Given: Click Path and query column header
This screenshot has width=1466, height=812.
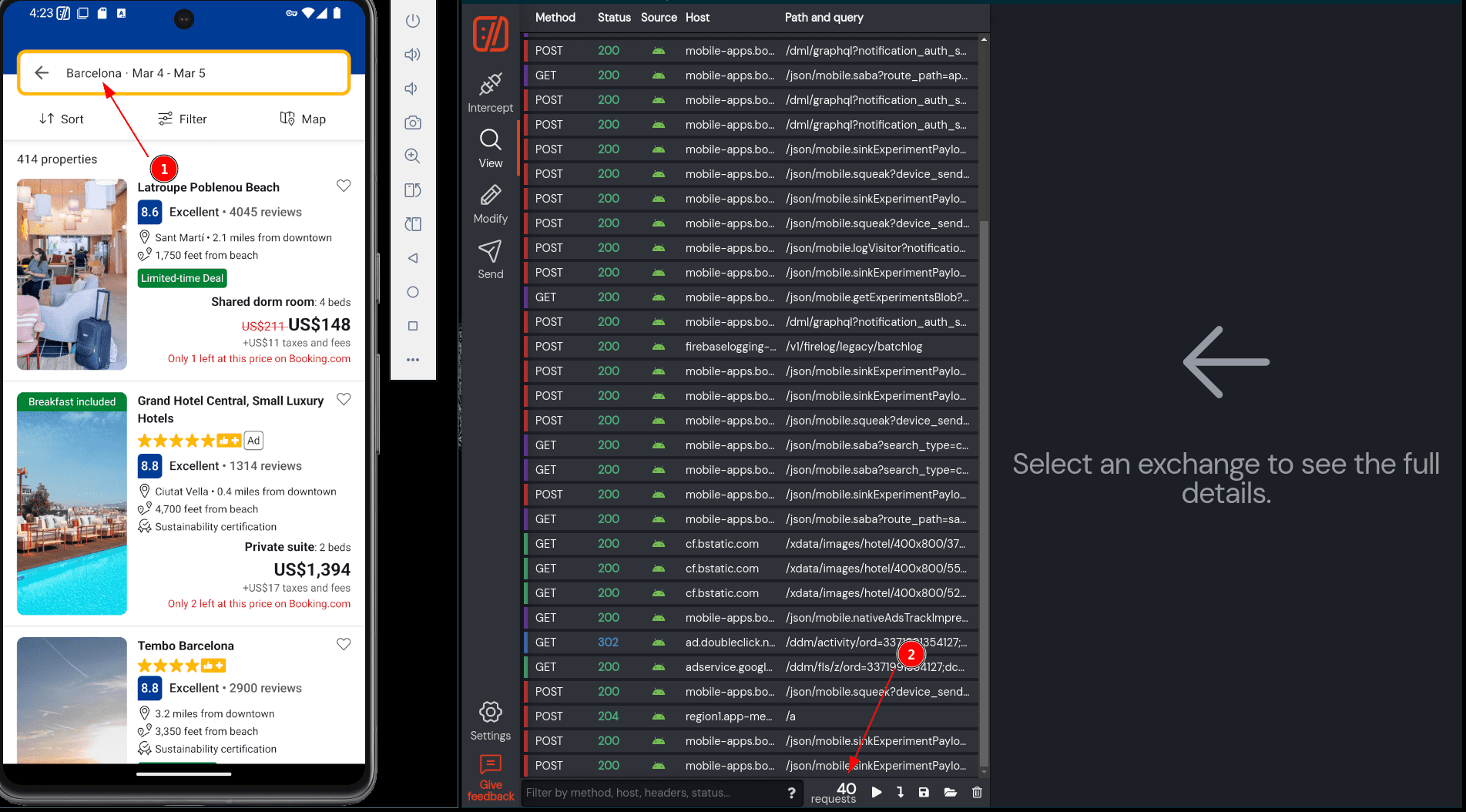Looking at the screenshot, I should point(824,17).
